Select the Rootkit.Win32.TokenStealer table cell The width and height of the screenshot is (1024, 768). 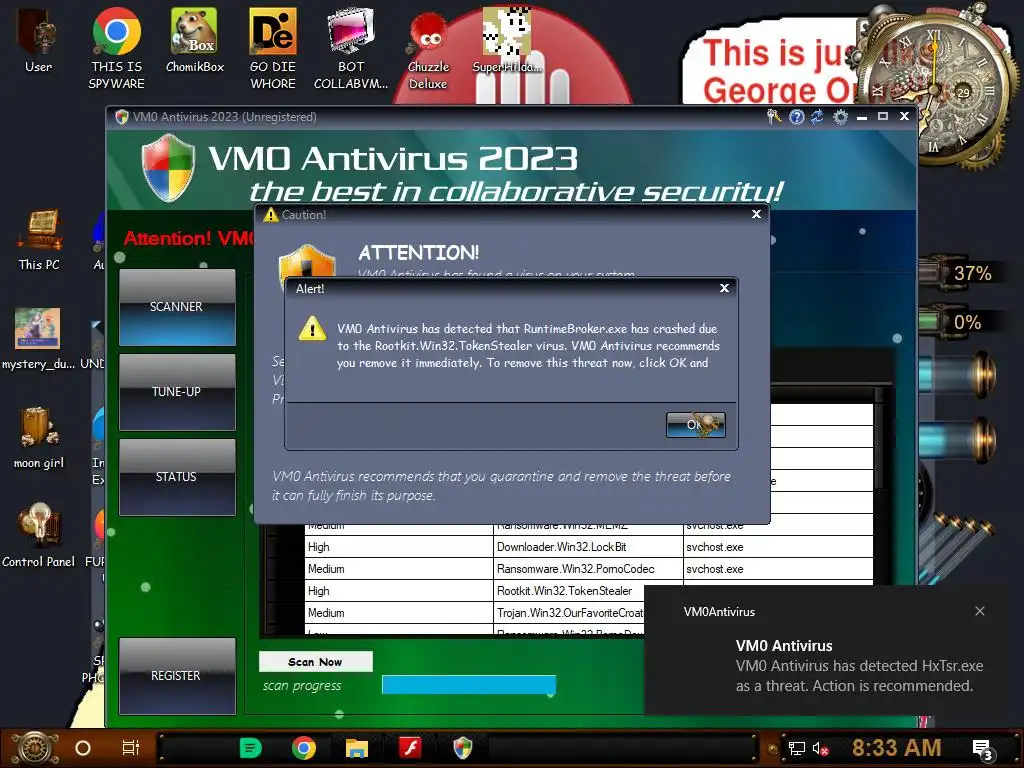coord(569,591)
